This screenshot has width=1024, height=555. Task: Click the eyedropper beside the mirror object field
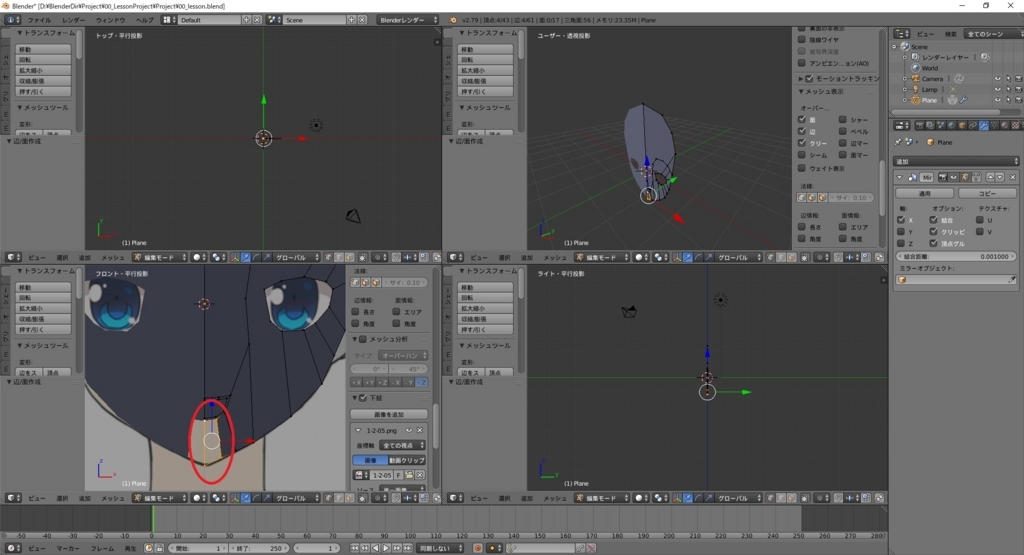coord(1012,279)
